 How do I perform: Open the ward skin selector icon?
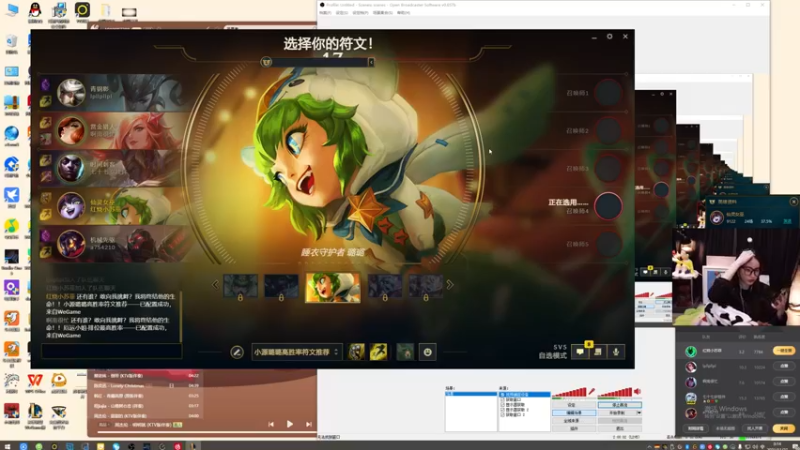click(405, 352)
